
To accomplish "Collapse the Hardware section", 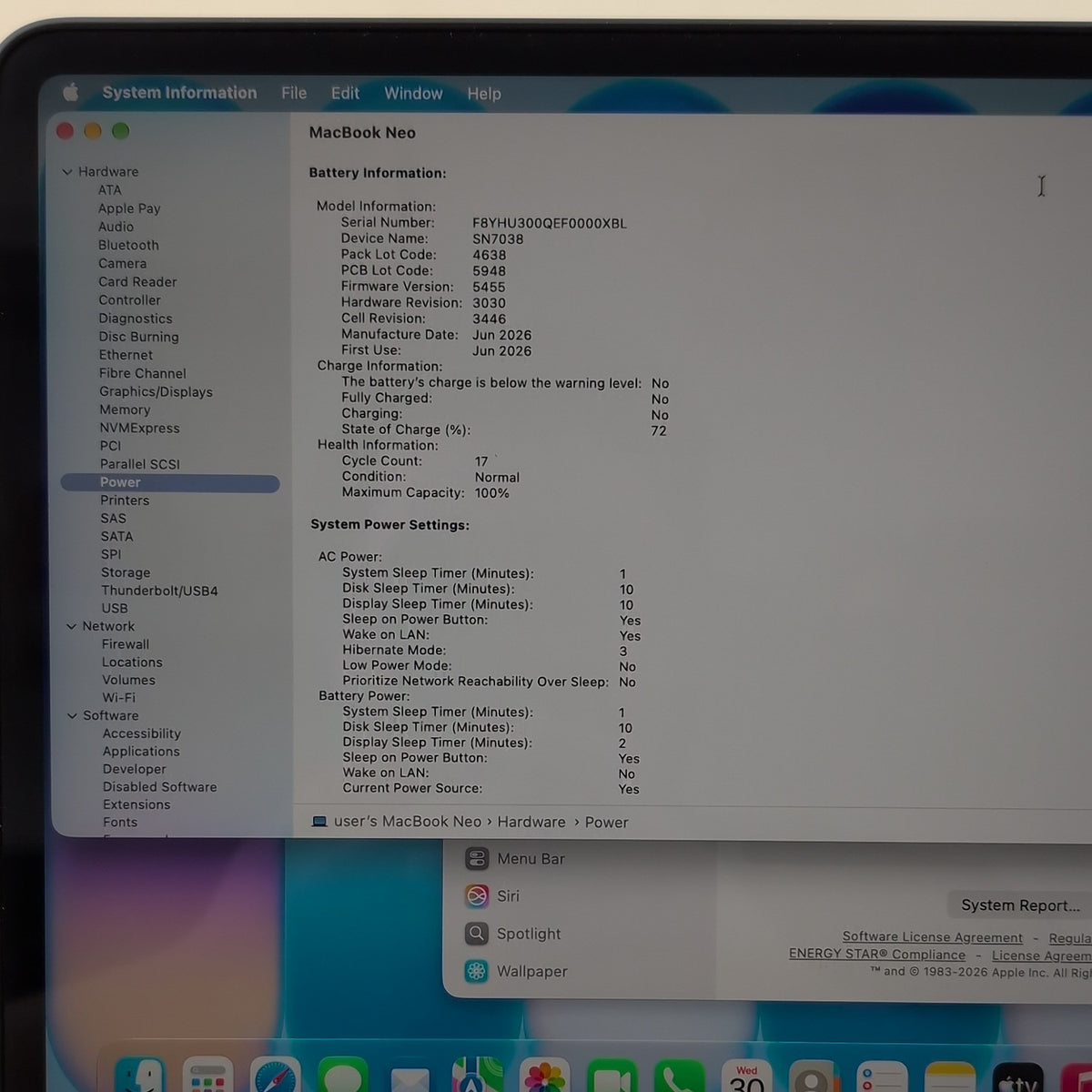I will click(x=67, y=172).
